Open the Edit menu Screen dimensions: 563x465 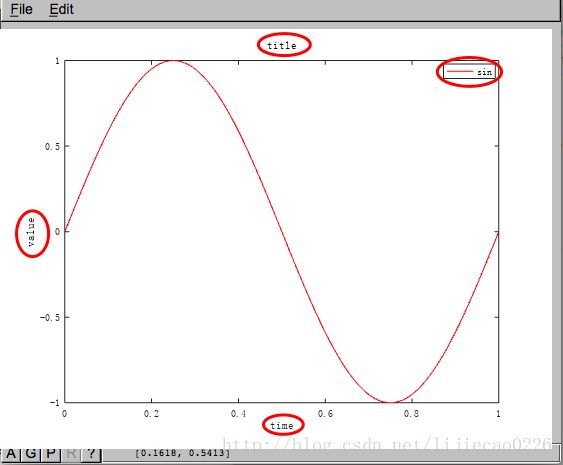point(61,9)
